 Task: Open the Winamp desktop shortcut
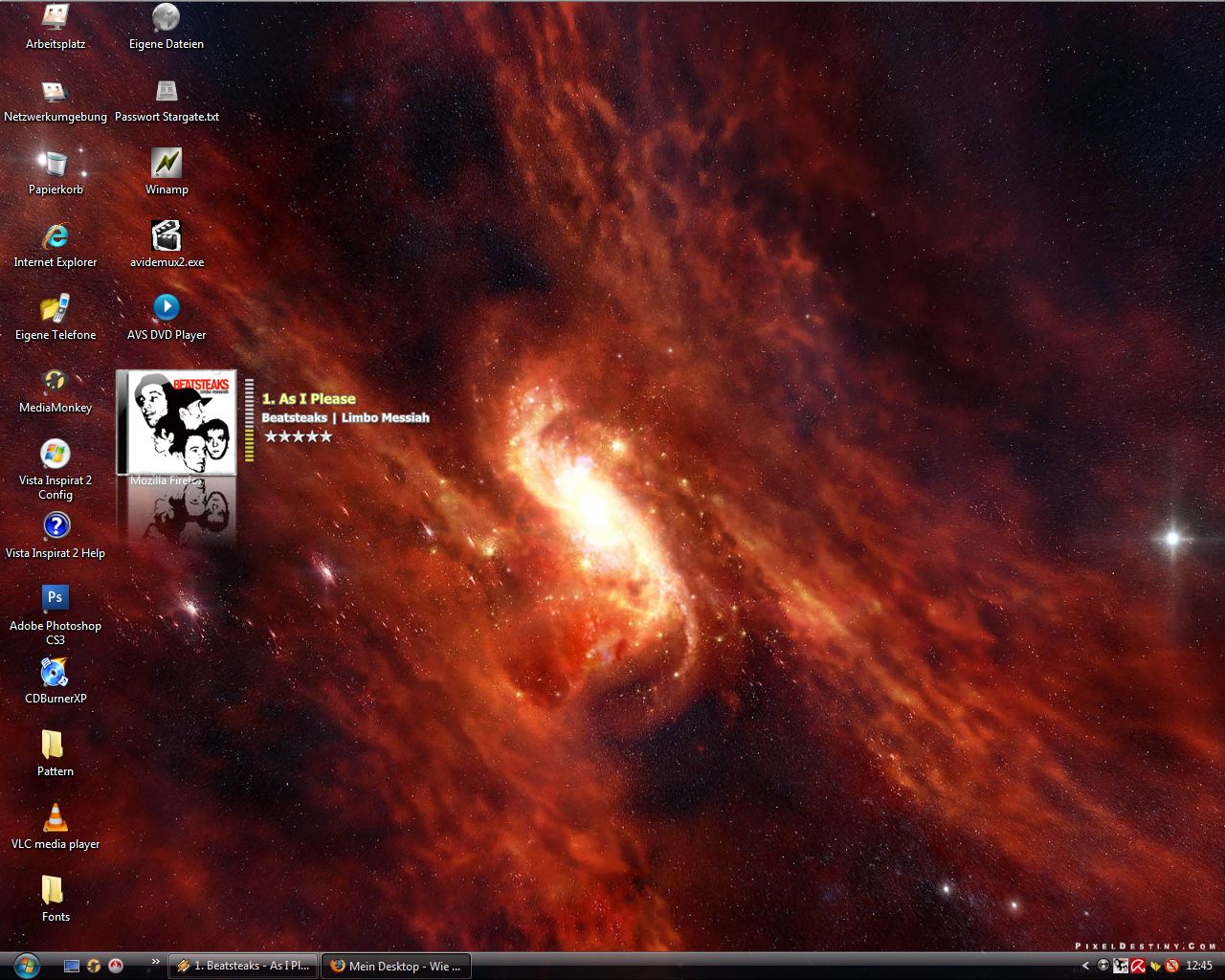(x=167, y=164)
